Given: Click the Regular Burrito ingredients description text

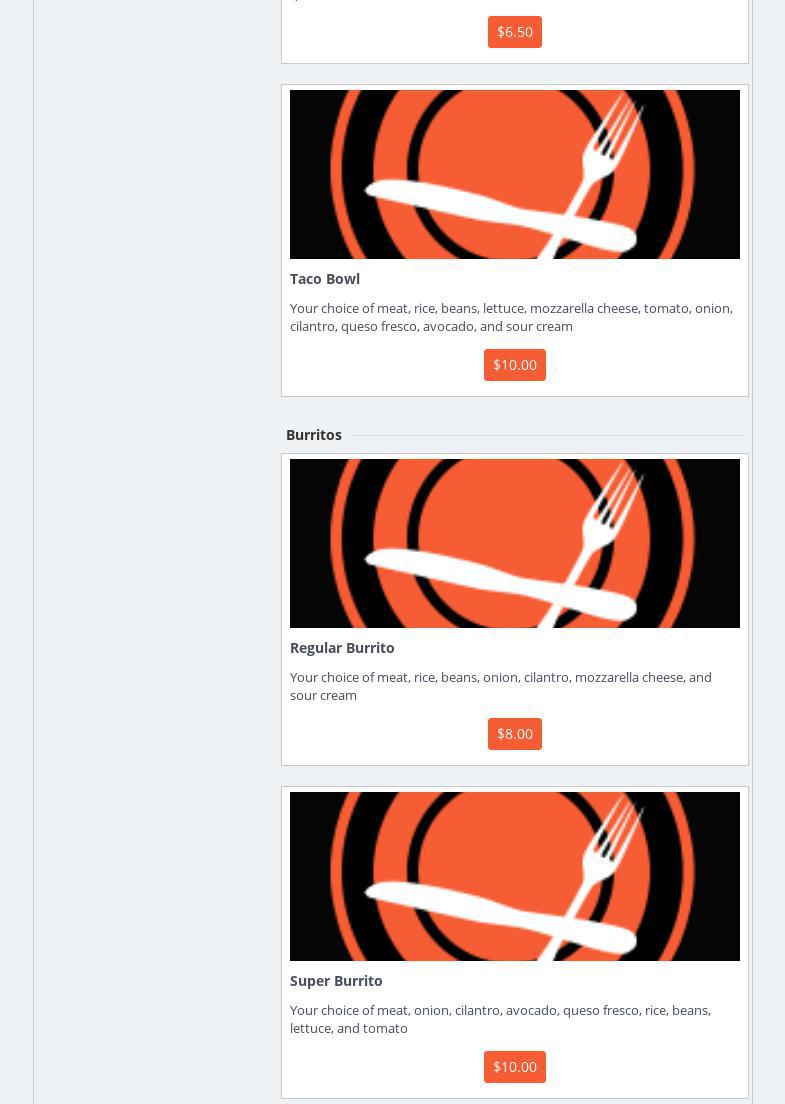Looking at the screenshot, I should pos(500,686).
